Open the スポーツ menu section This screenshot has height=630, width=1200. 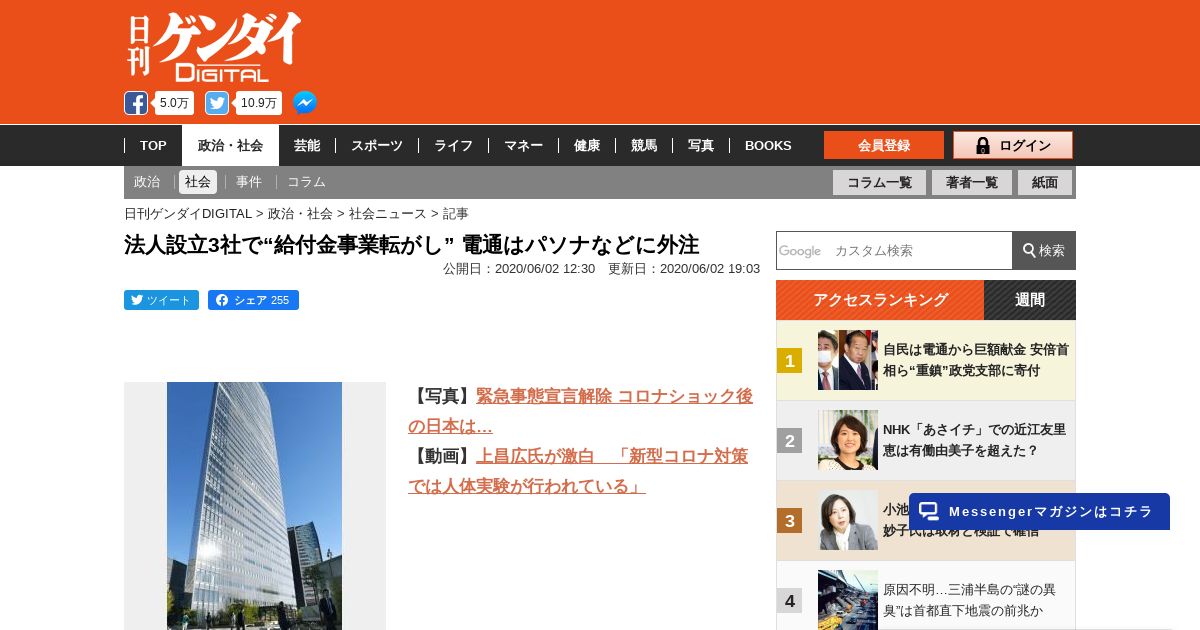[377, 146]
